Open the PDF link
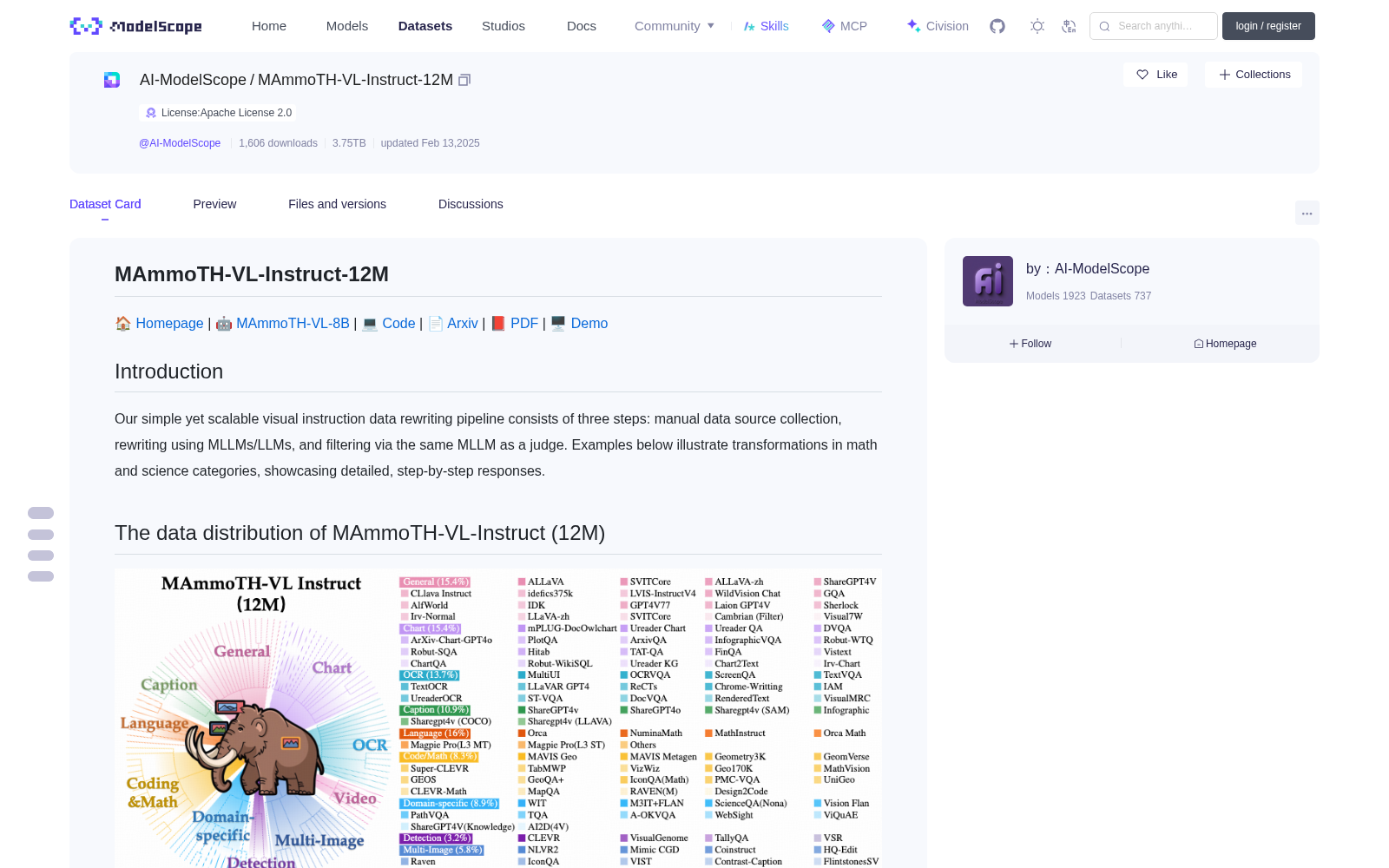 pyautogui.click(x=524, y=323)
